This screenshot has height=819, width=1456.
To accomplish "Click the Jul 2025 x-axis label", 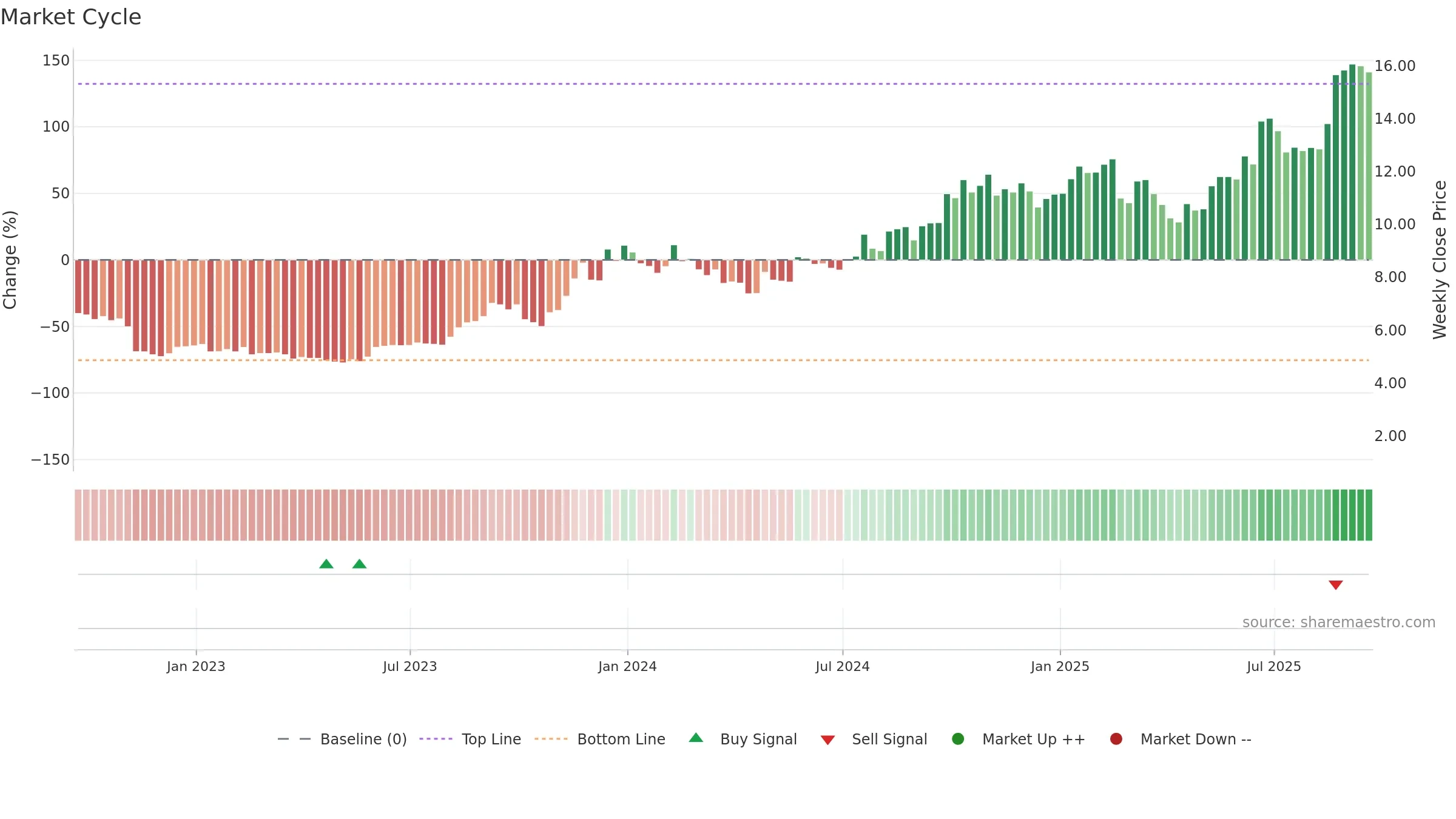I will tap(1273, 667).
